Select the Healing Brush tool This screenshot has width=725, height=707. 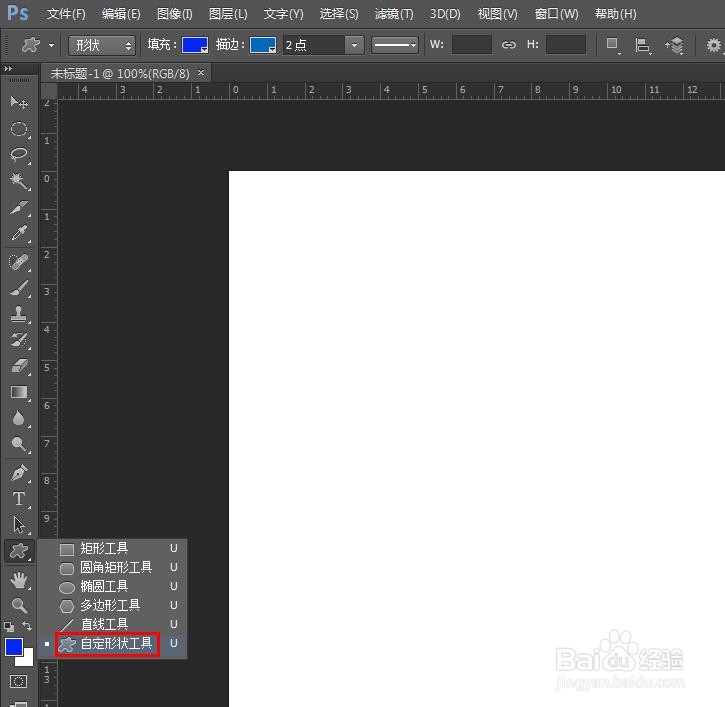19,262
